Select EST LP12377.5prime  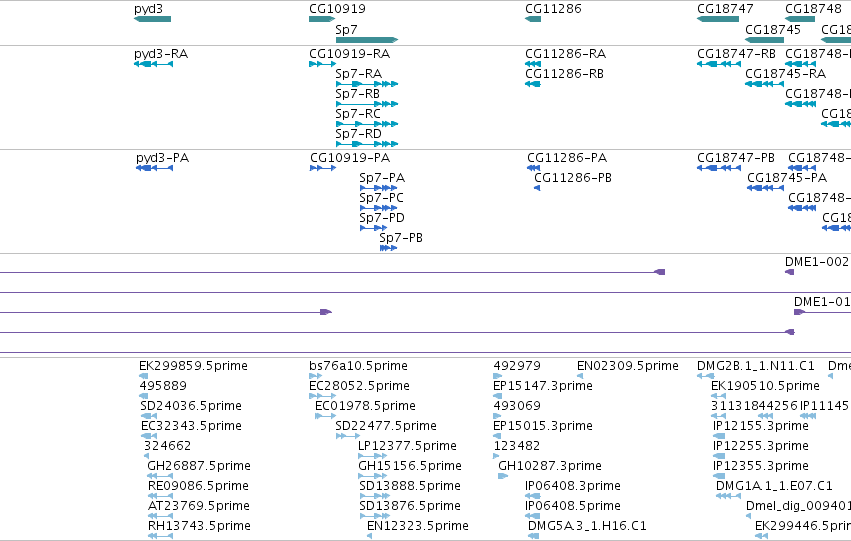click(372, 456)
